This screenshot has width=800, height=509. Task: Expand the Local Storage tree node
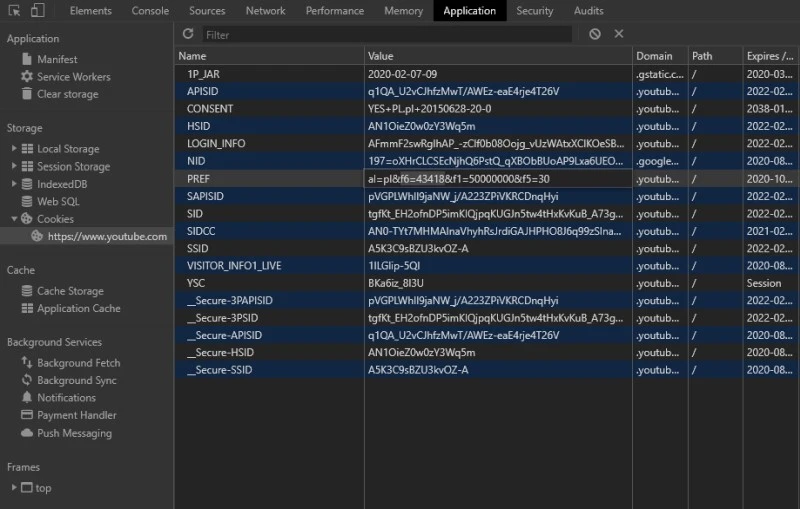point(14,149)
